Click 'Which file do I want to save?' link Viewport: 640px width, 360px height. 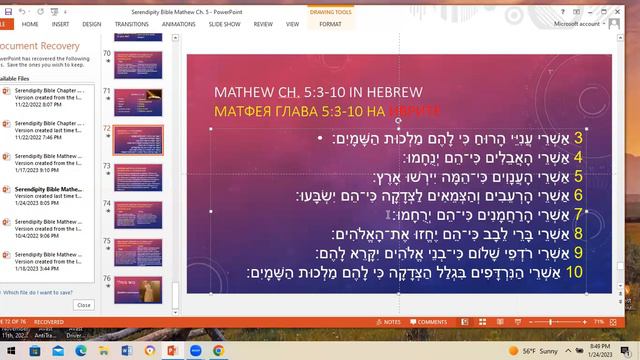point(37,292)
